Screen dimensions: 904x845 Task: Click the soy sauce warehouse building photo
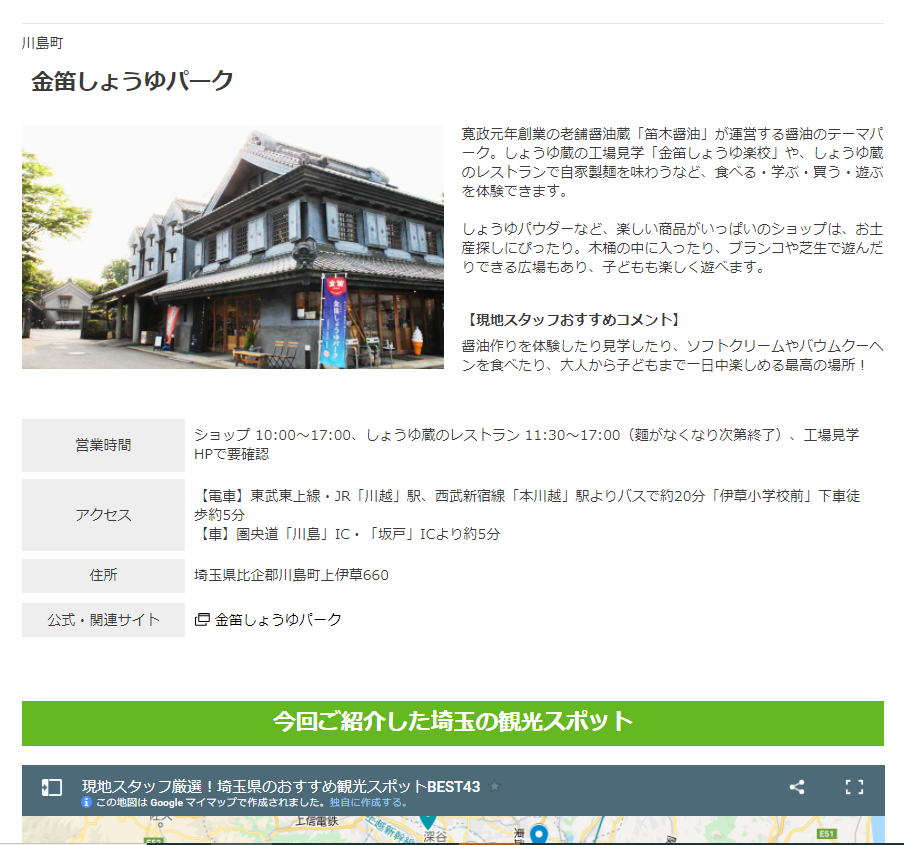pos(233,247)
